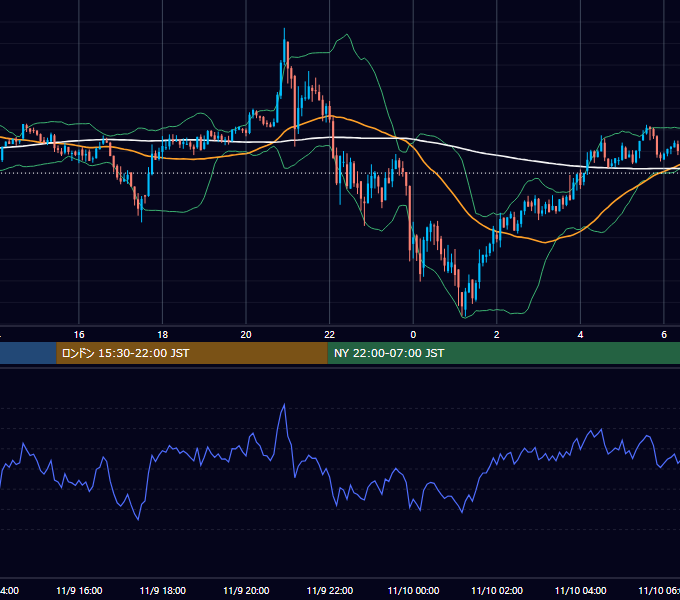Click the 11/9 18:00 date label
The height and width of the screenshot is (600, 680).
(x=163, y=590)
